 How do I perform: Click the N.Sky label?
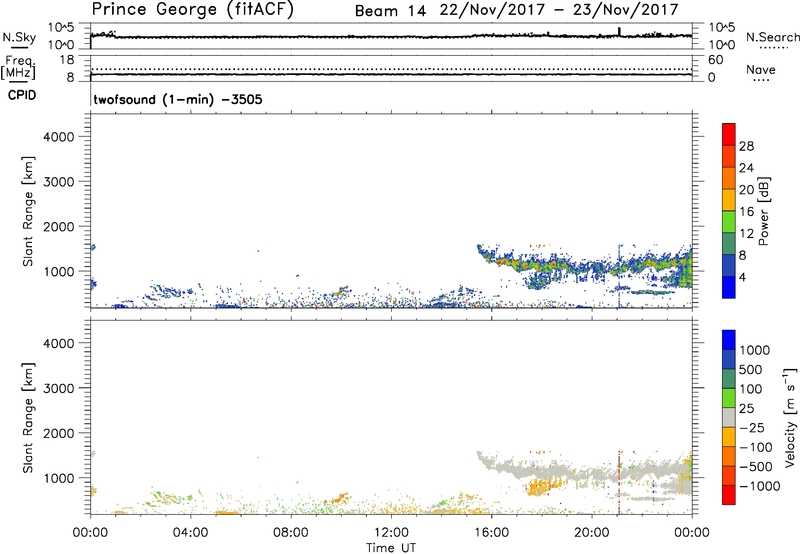click(19, 37)
